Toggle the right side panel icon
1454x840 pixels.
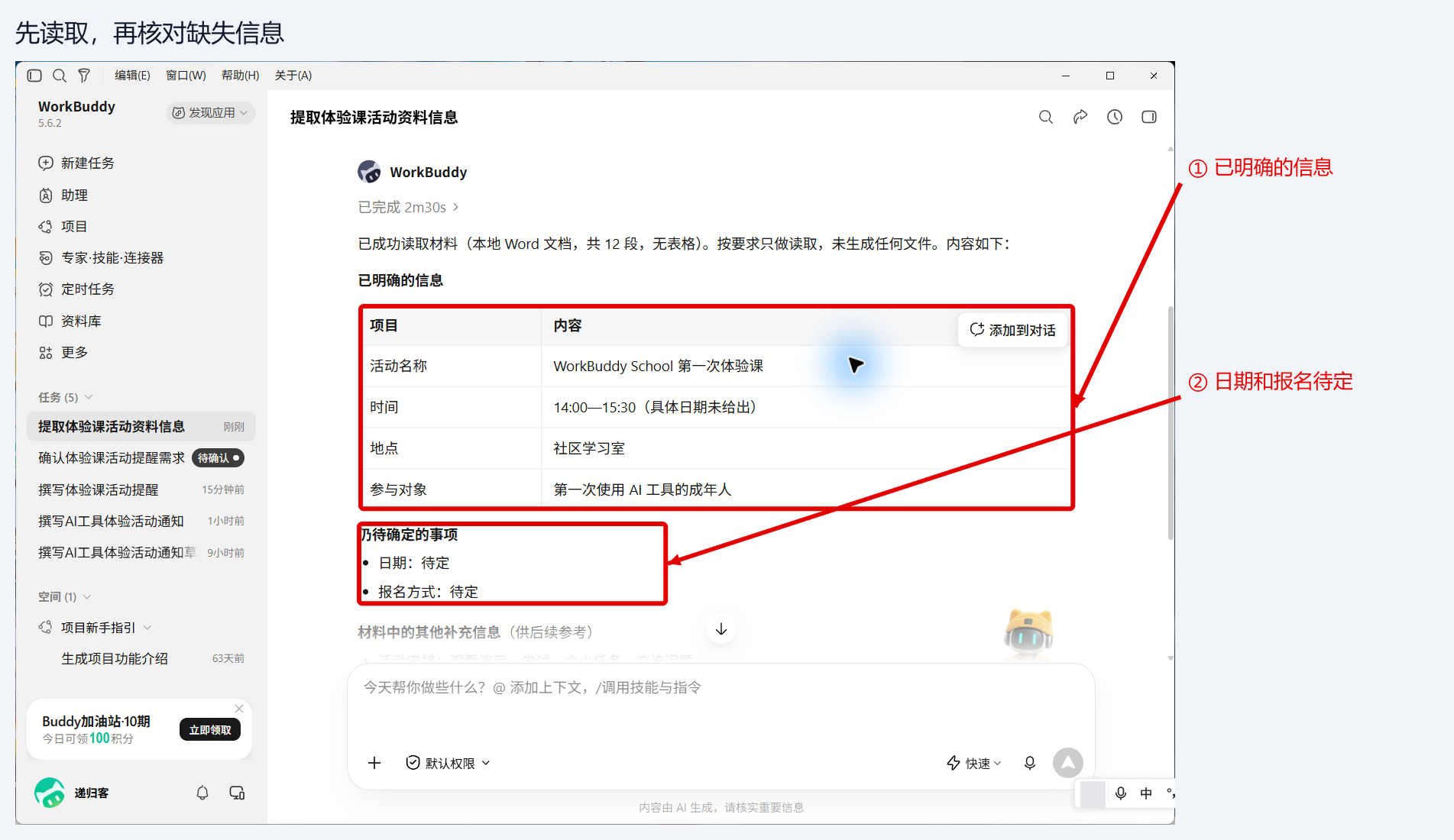[x=1149, y=117]
